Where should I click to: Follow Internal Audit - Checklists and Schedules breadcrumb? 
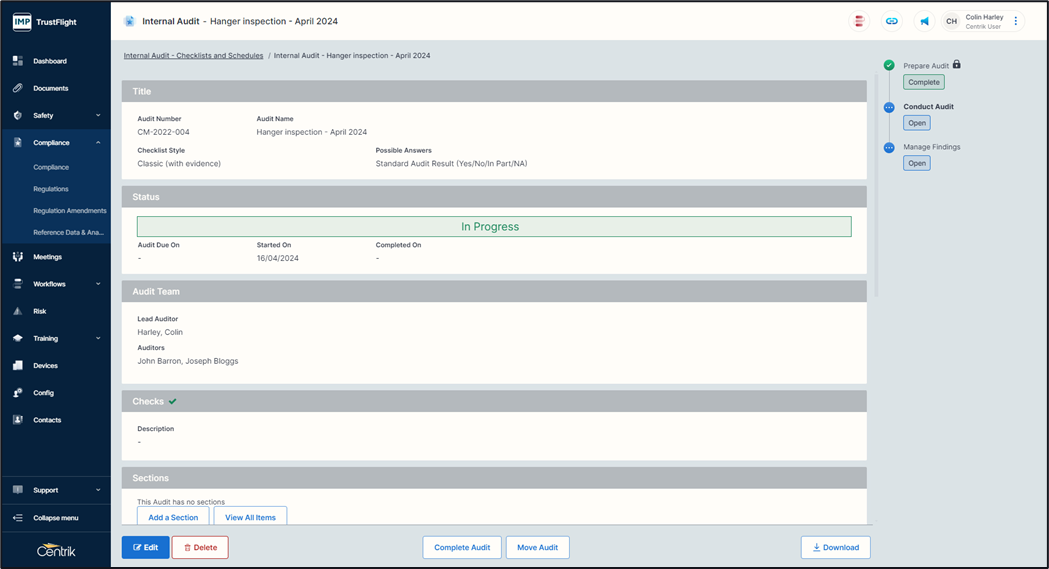click(x=193, y=56)
